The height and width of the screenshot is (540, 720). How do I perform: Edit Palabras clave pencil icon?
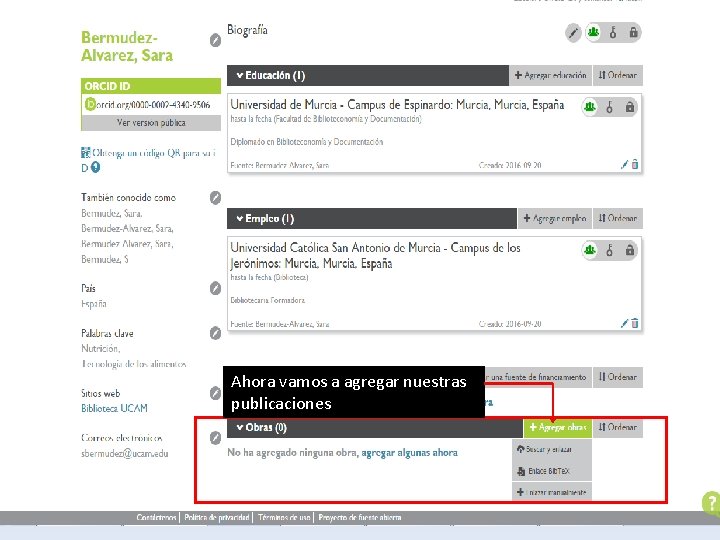pos(215,333)
